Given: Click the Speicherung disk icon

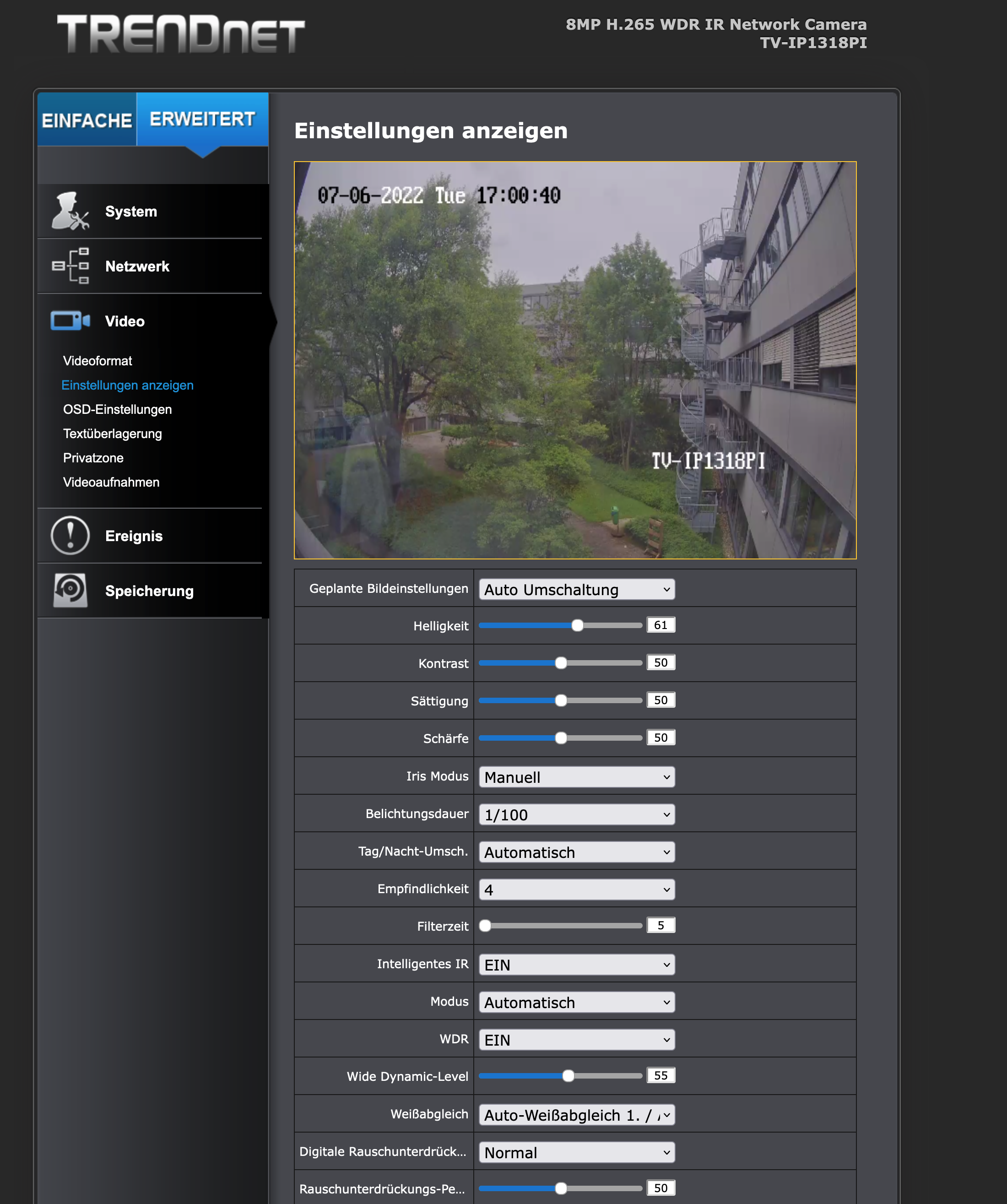Looking at the screenshot, I should coord(70,590).
